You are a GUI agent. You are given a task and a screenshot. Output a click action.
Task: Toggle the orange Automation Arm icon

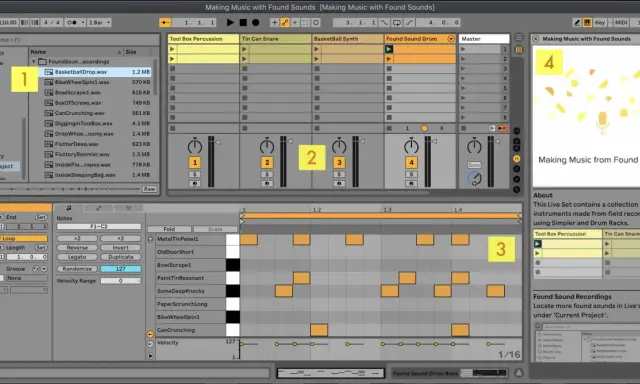click(285, 22)
